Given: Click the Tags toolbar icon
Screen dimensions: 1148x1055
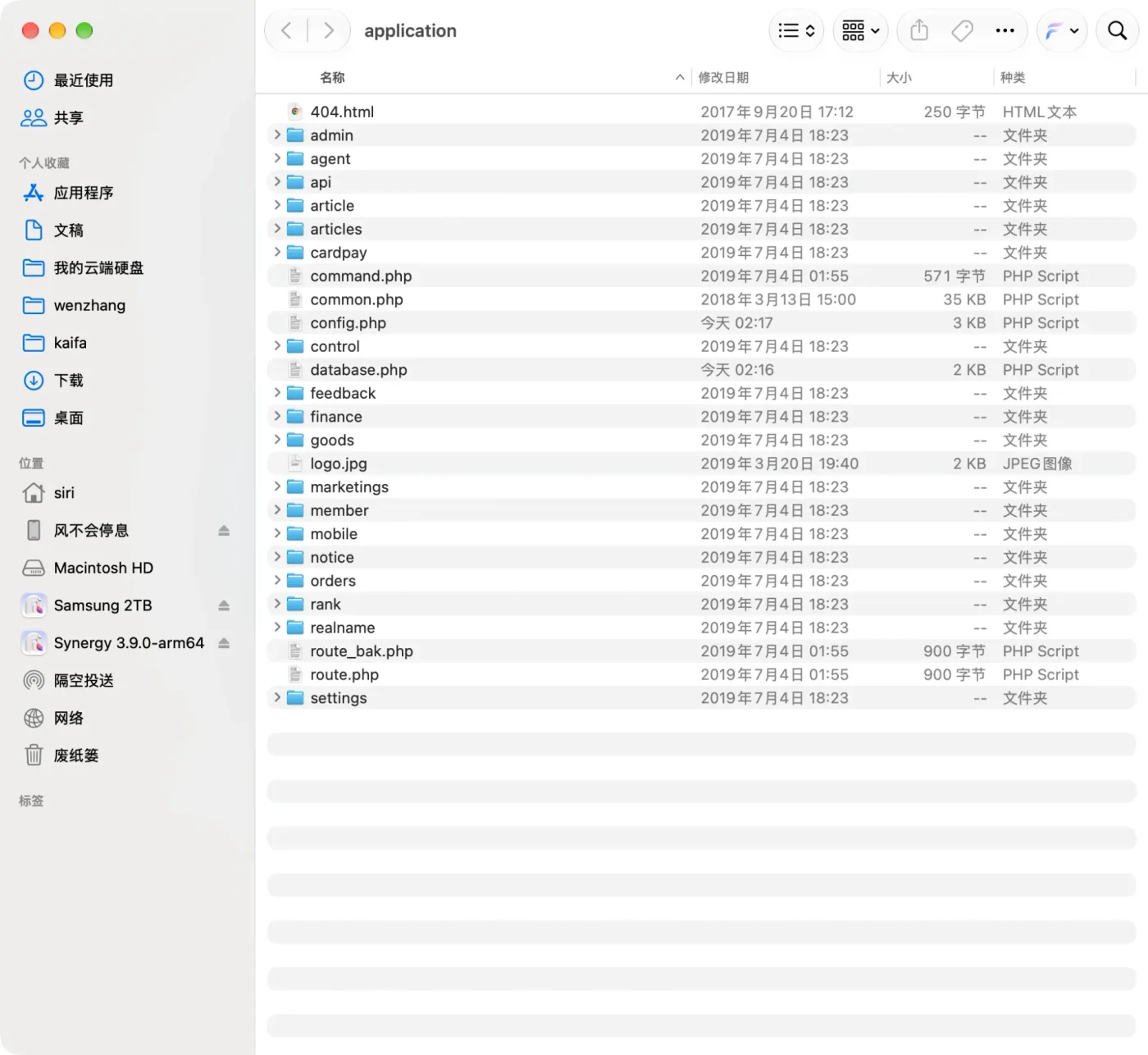Looking at the screenshot, I should click(962, 31).
